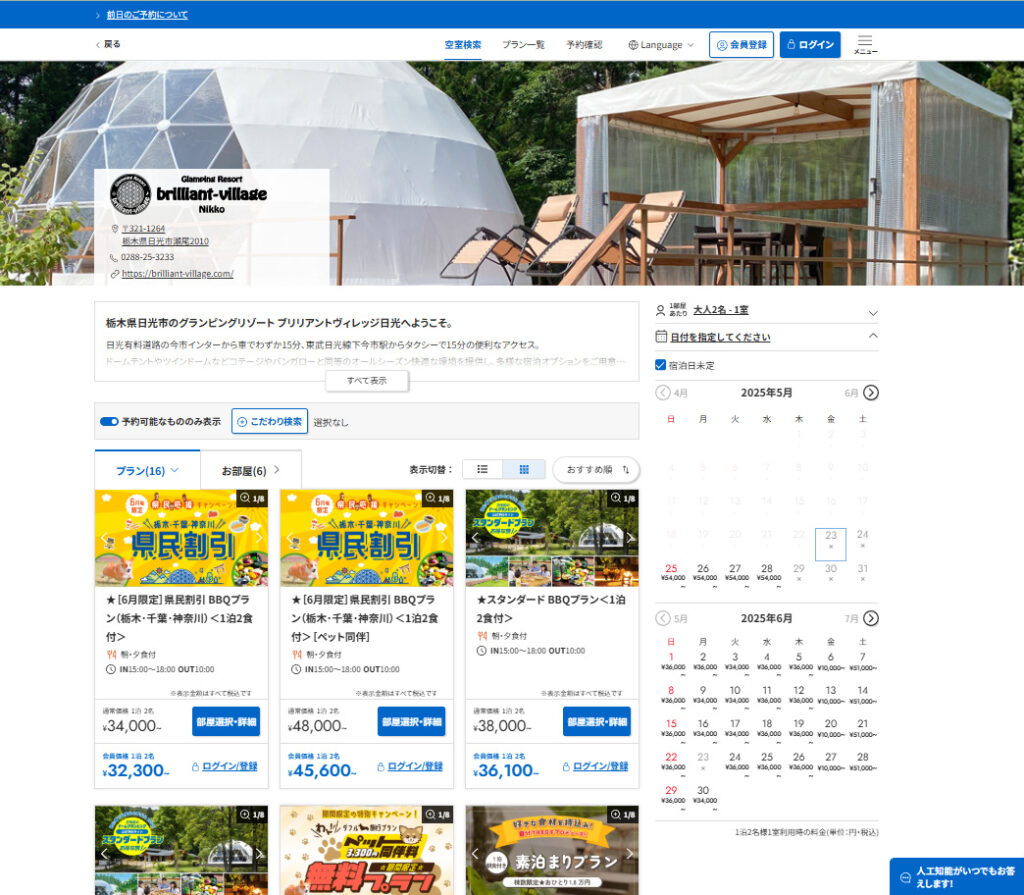Open the hamburger メニュー icon
This screenshot has width=1024, height=895.
click(x=865, y=44)
